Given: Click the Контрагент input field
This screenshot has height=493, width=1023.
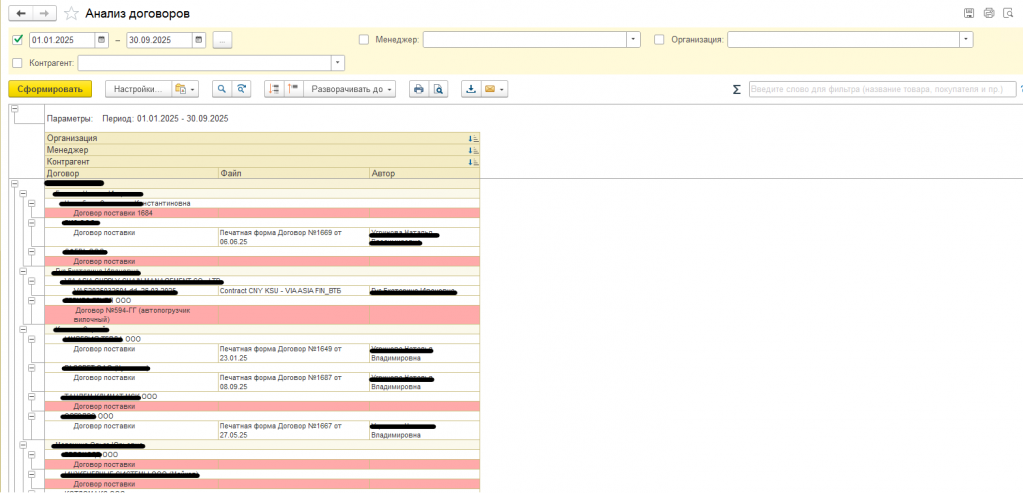Looking at the screenshot, I should coord(205,63).
